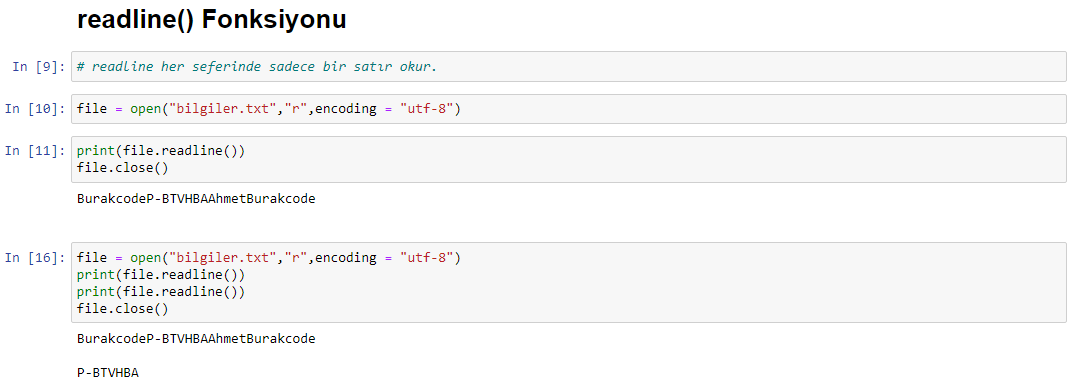Click the open keyword in cell 16
The width and height of the screenshot is (1074, 385).
146,258
